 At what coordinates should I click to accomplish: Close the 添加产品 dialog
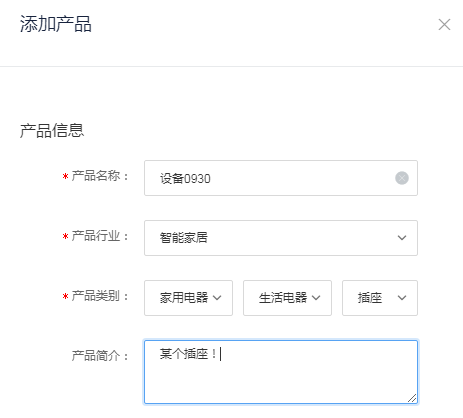(x=444, y=24)
